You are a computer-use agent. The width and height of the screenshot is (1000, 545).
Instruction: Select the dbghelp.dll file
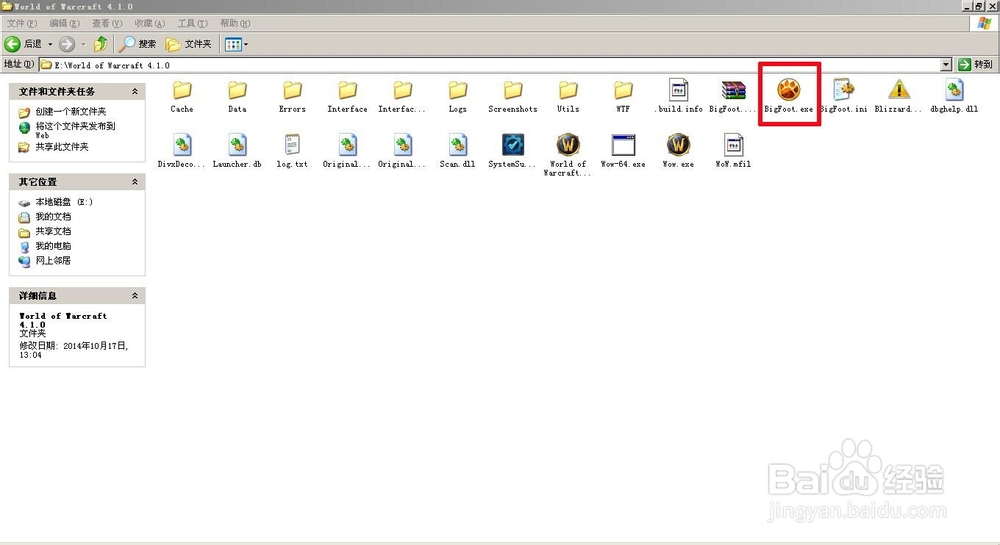click(954, 96)
